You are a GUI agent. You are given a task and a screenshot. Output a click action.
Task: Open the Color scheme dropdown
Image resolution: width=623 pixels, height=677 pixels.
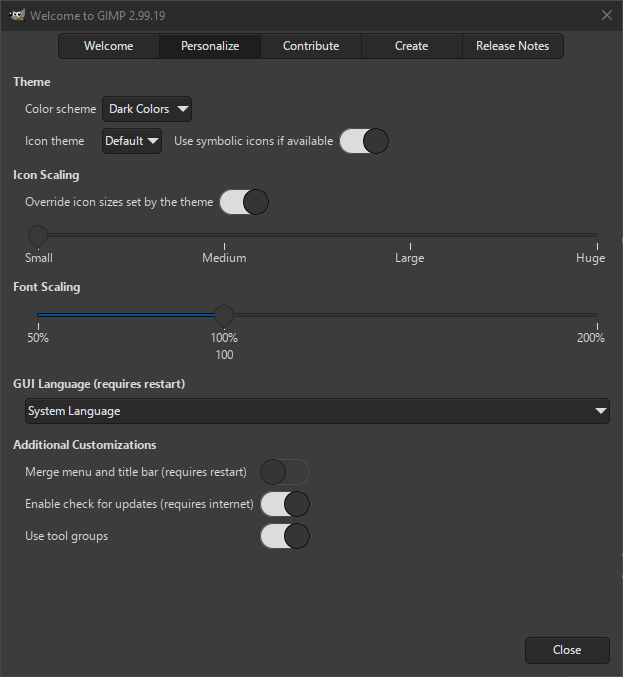click(147, 109)
